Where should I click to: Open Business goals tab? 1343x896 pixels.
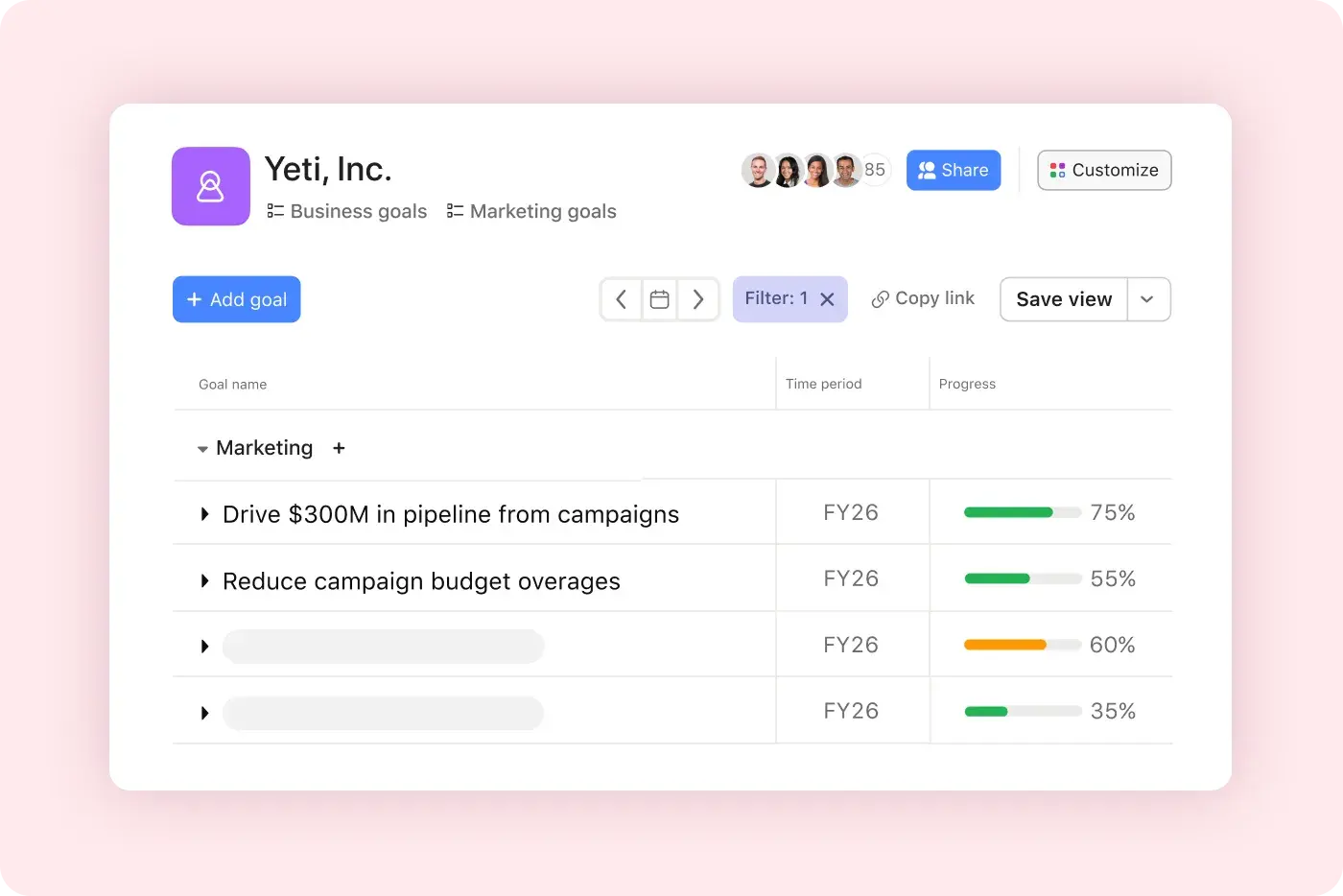tap(357, 211)
